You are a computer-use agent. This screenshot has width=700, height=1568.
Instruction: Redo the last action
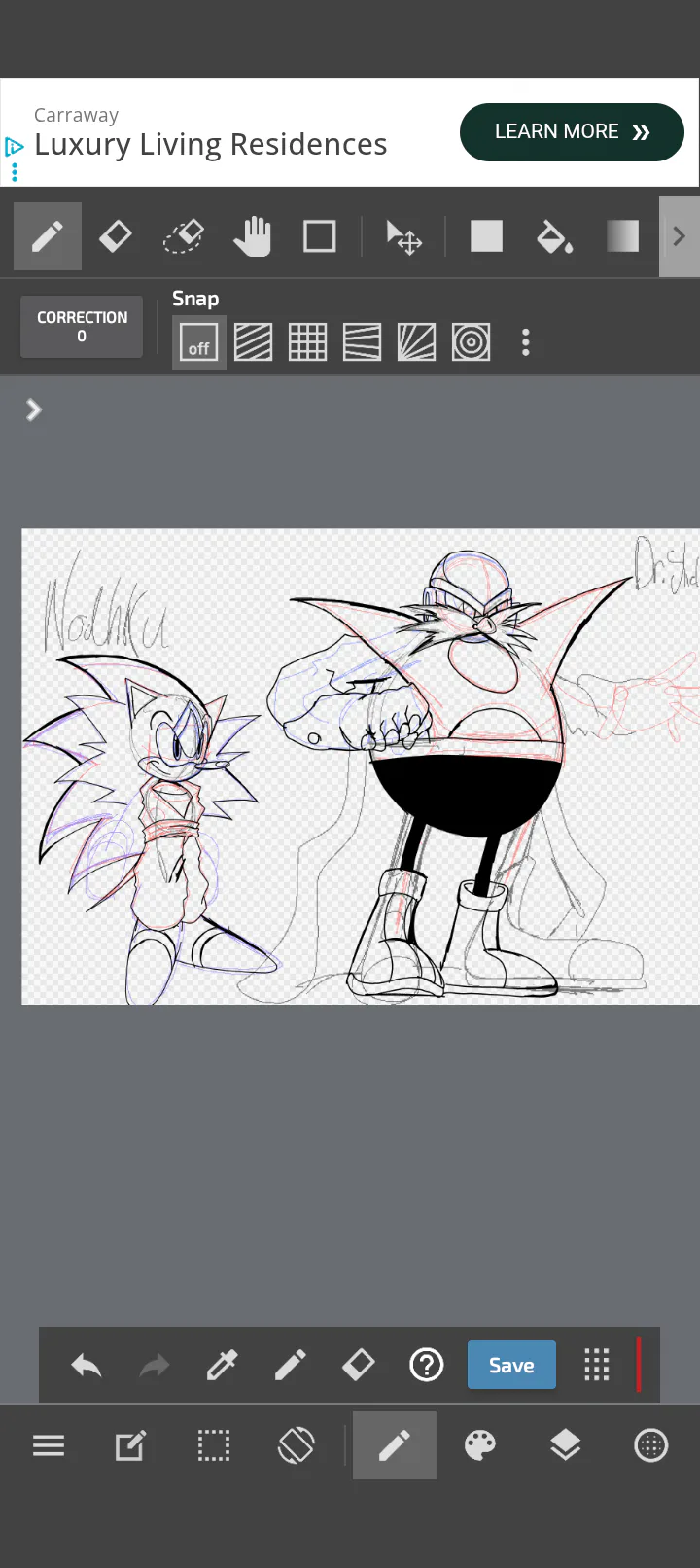[x=155, y=1366]
